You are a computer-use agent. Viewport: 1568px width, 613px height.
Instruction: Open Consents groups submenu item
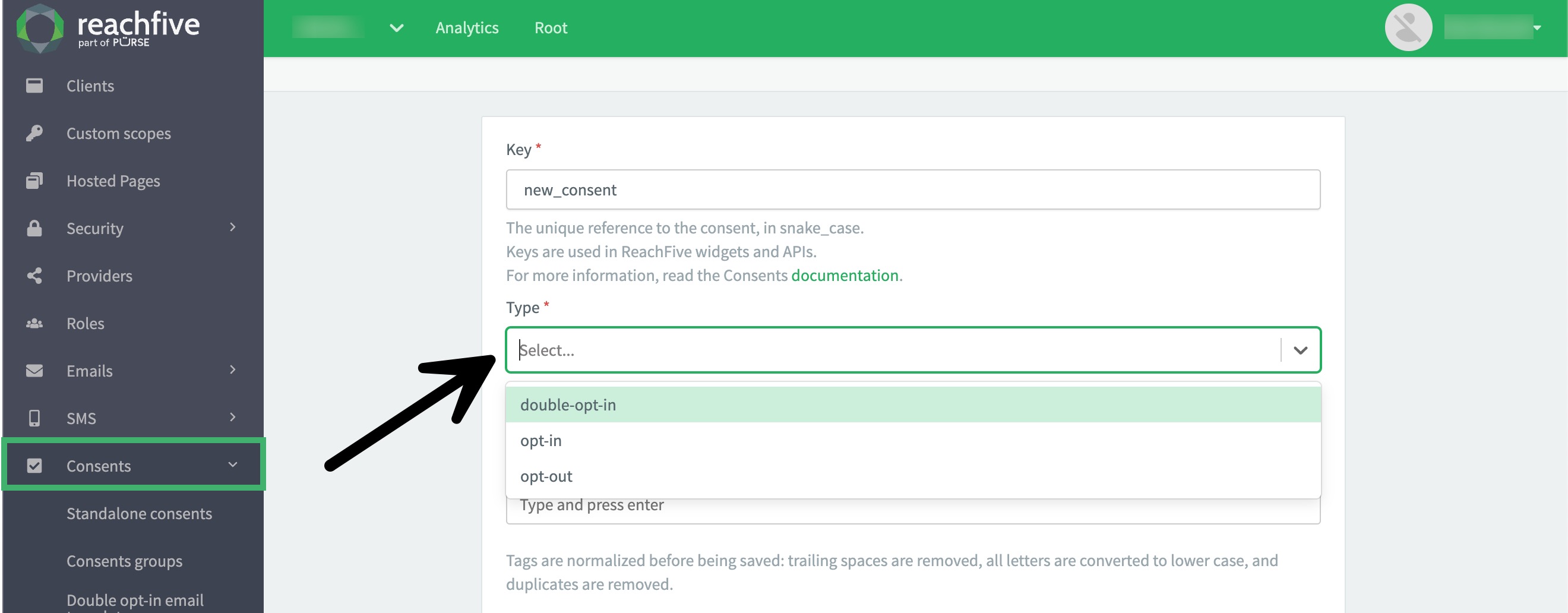[124, 561]
